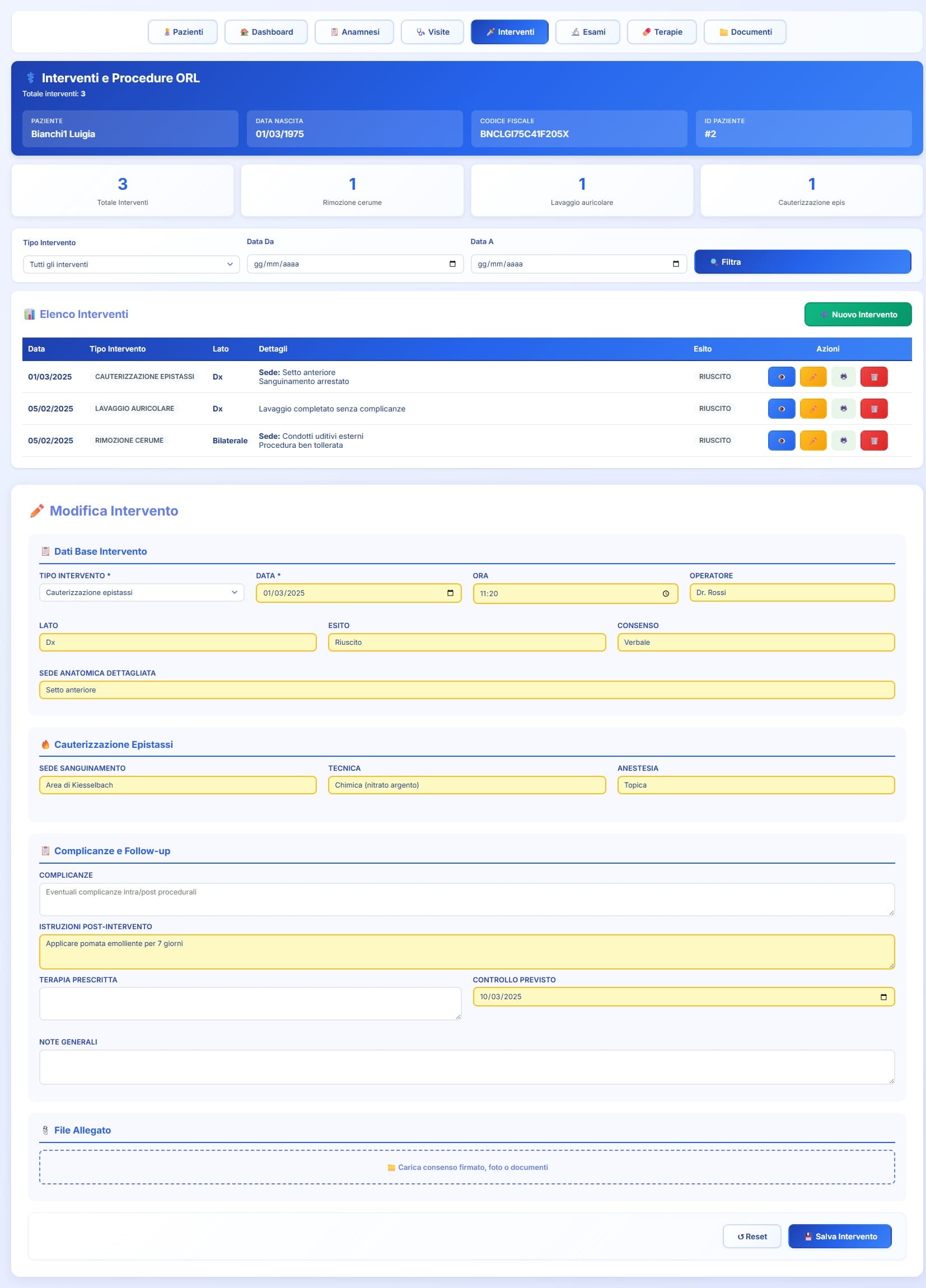View the Cauterizzazione Epistassi intervention details
926x1288 pixels.
click(781, 377)
